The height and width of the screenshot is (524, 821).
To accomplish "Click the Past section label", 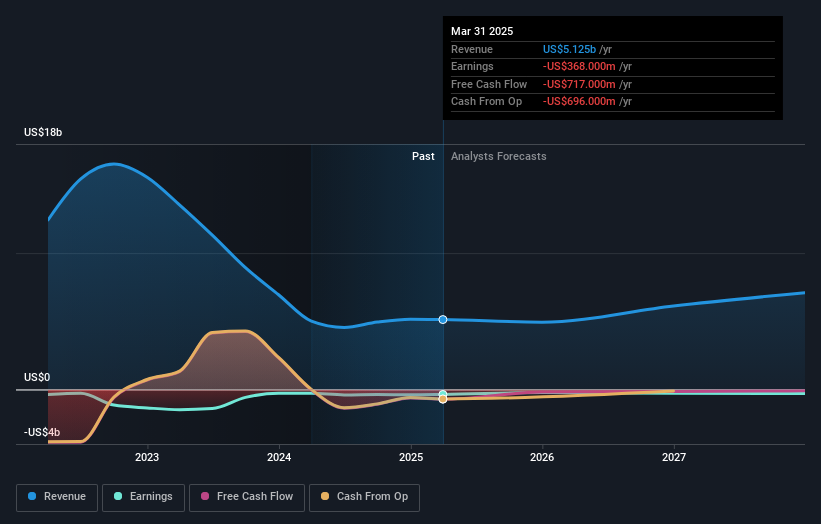I will (423, 157).
